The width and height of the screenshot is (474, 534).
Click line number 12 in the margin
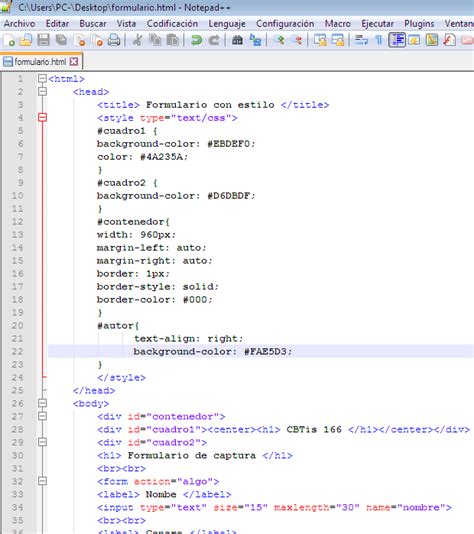pos(17,222)
